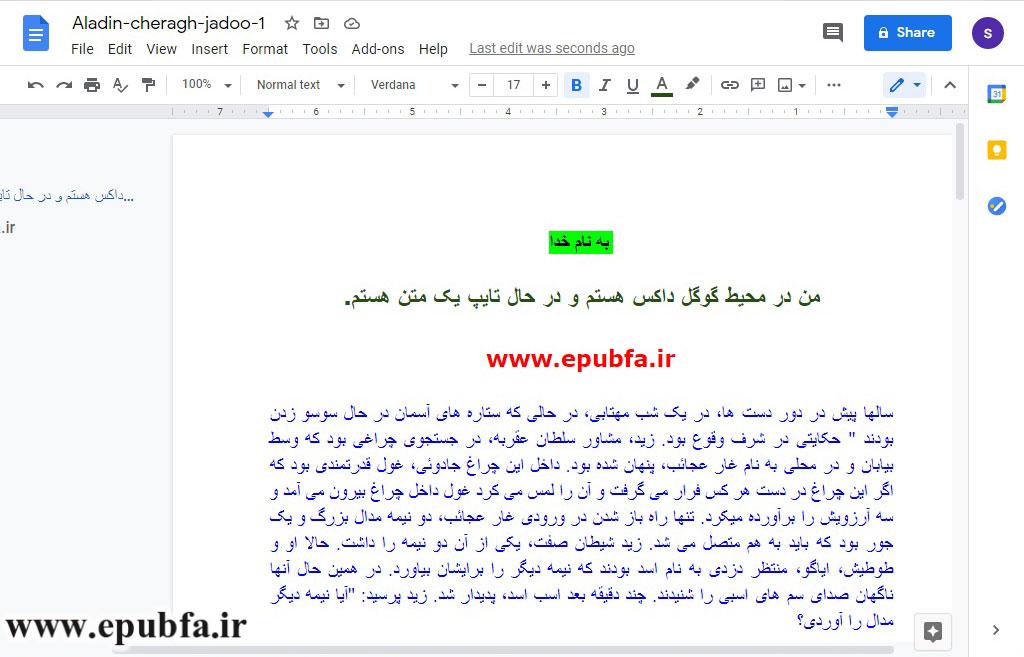1024x657 pixels.
Task: Star the Aladin-cheragh-jadoo-1 document
Action: pyautogui.click(x=291, y=24)
